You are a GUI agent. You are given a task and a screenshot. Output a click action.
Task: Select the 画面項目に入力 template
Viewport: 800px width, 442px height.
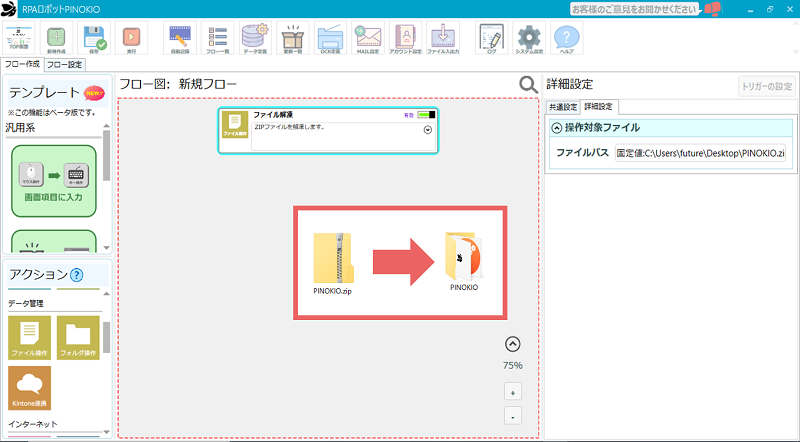pyautogui.click(x=54, y=181)
